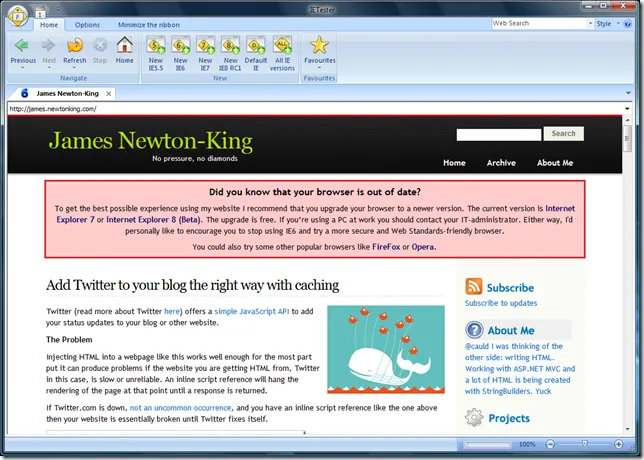The image size is (644, 460).
Task: Click the Refresh page icon
Action: click(75, 45)
